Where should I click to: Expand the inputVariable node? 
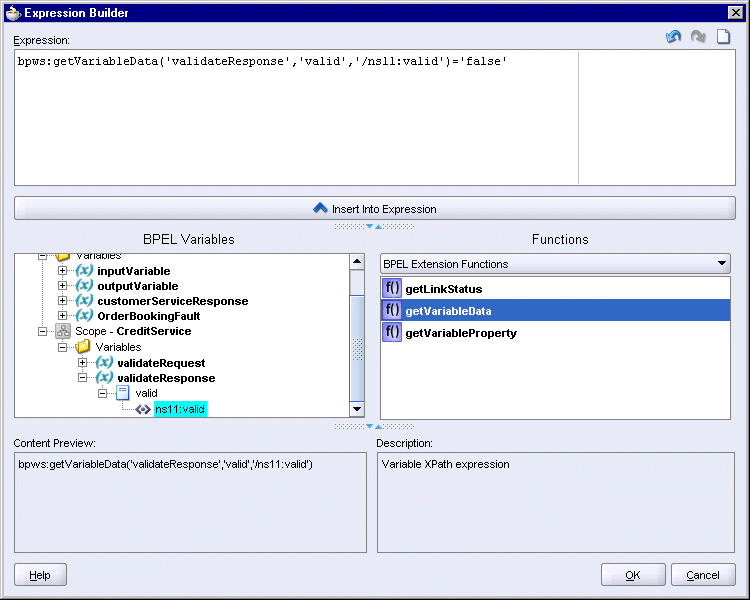point(62,270)
